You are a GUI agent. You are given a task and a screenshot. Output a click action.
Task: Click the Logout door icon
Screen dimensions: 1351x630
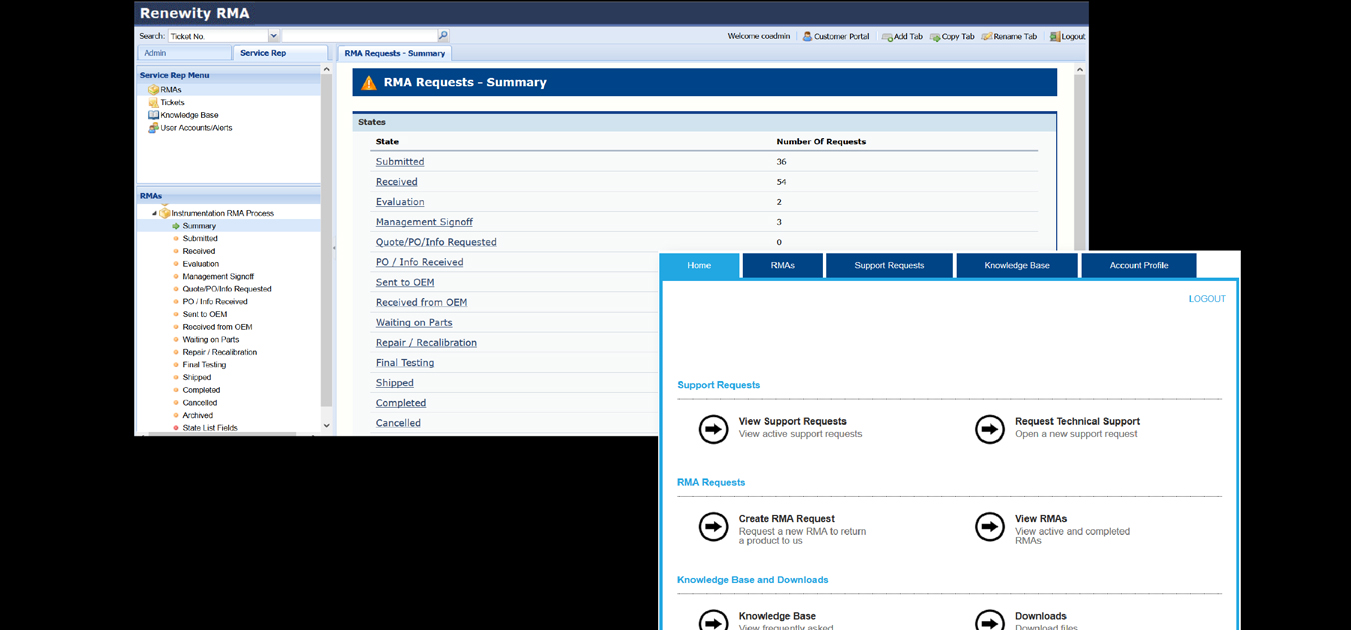coord(1054,37)
